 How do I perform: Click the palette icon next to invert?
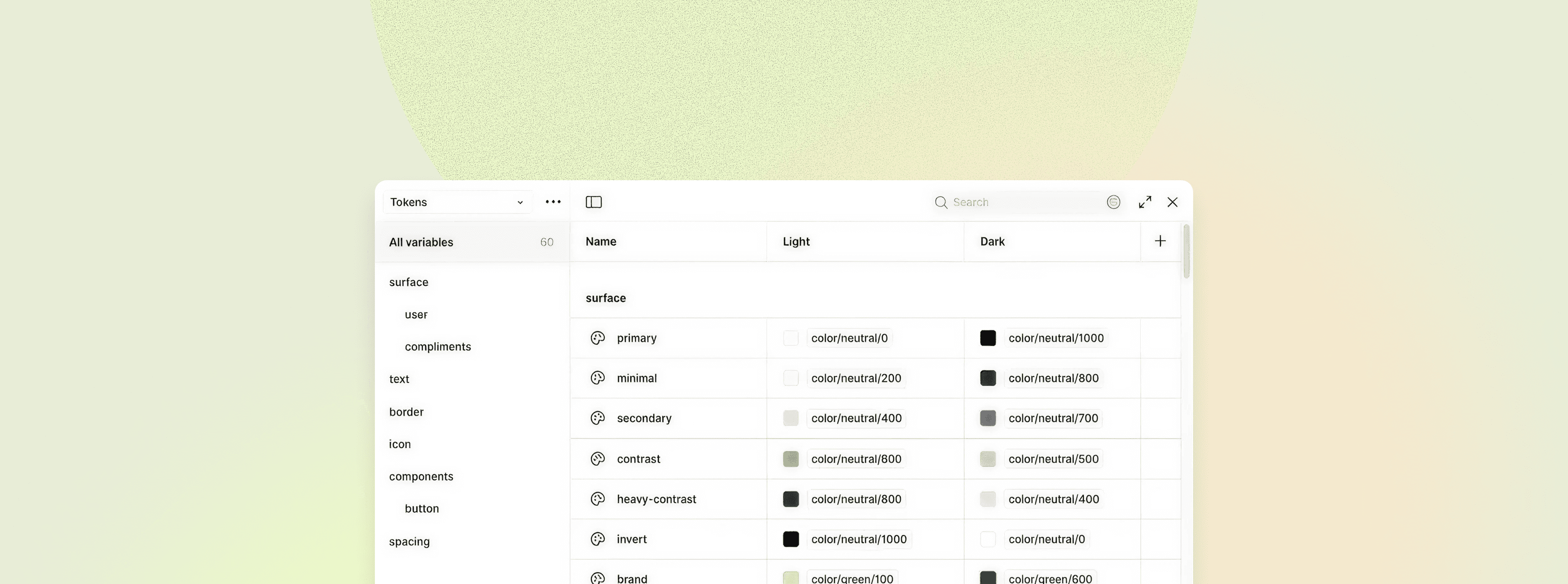598,539
